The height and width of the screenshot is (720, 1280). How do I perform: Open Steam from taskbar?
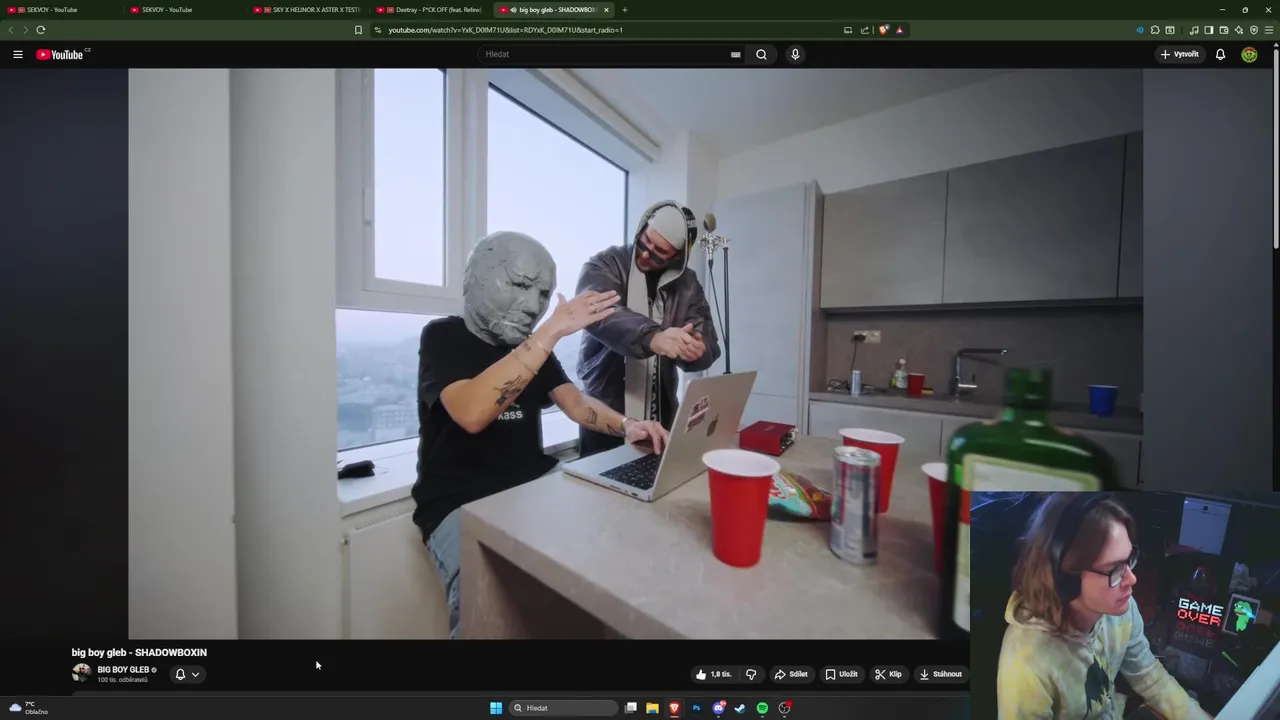(x=740, y=708)
